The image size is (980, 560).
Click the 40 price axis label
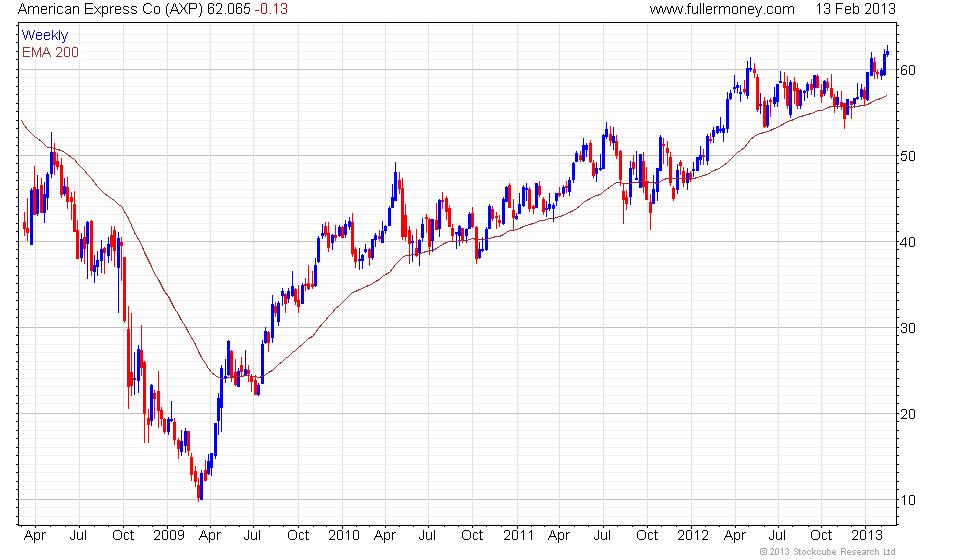coord(908,242)
